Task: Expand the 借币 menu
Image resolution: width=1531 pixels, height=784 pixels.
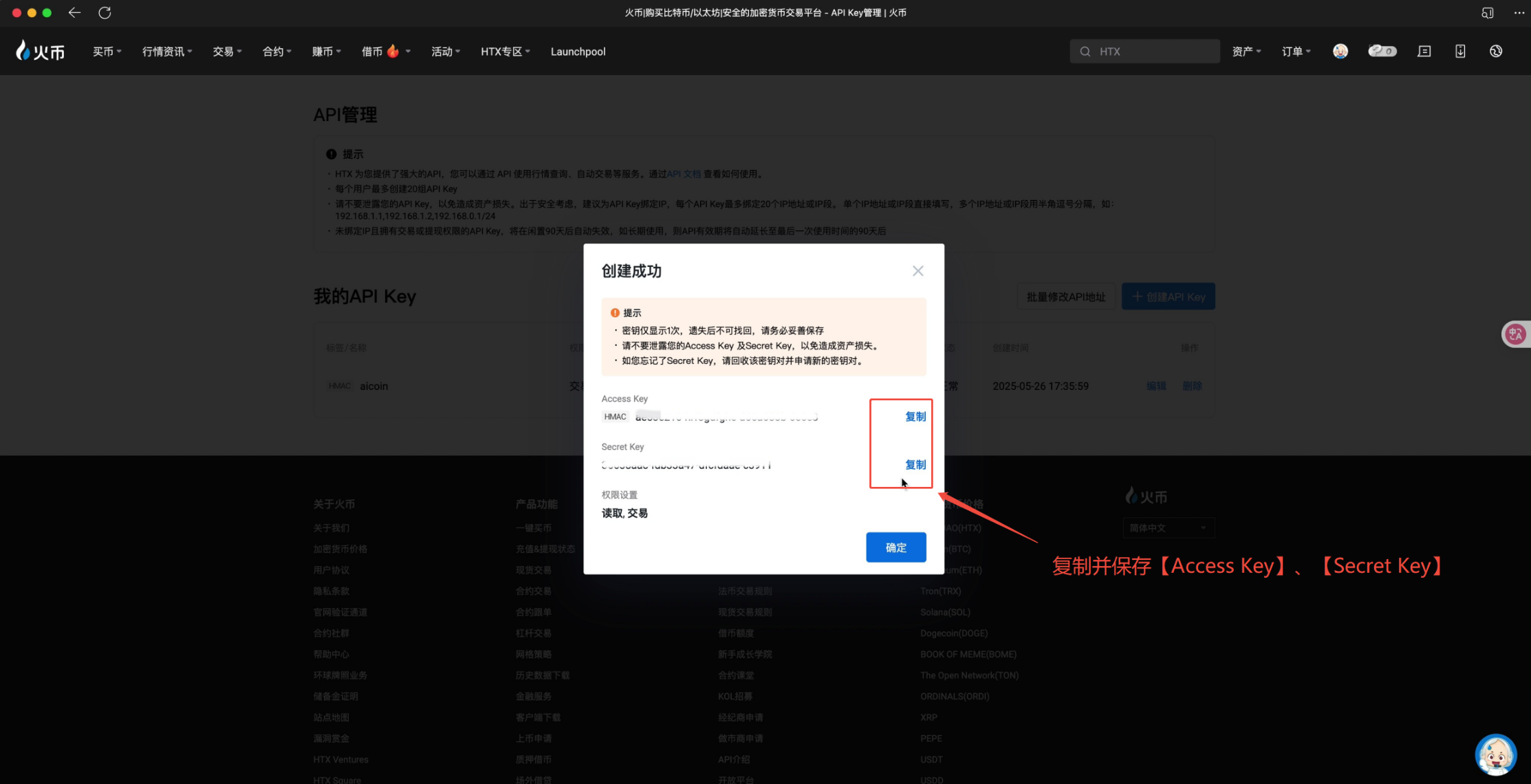Action: (x=386, y=52)
